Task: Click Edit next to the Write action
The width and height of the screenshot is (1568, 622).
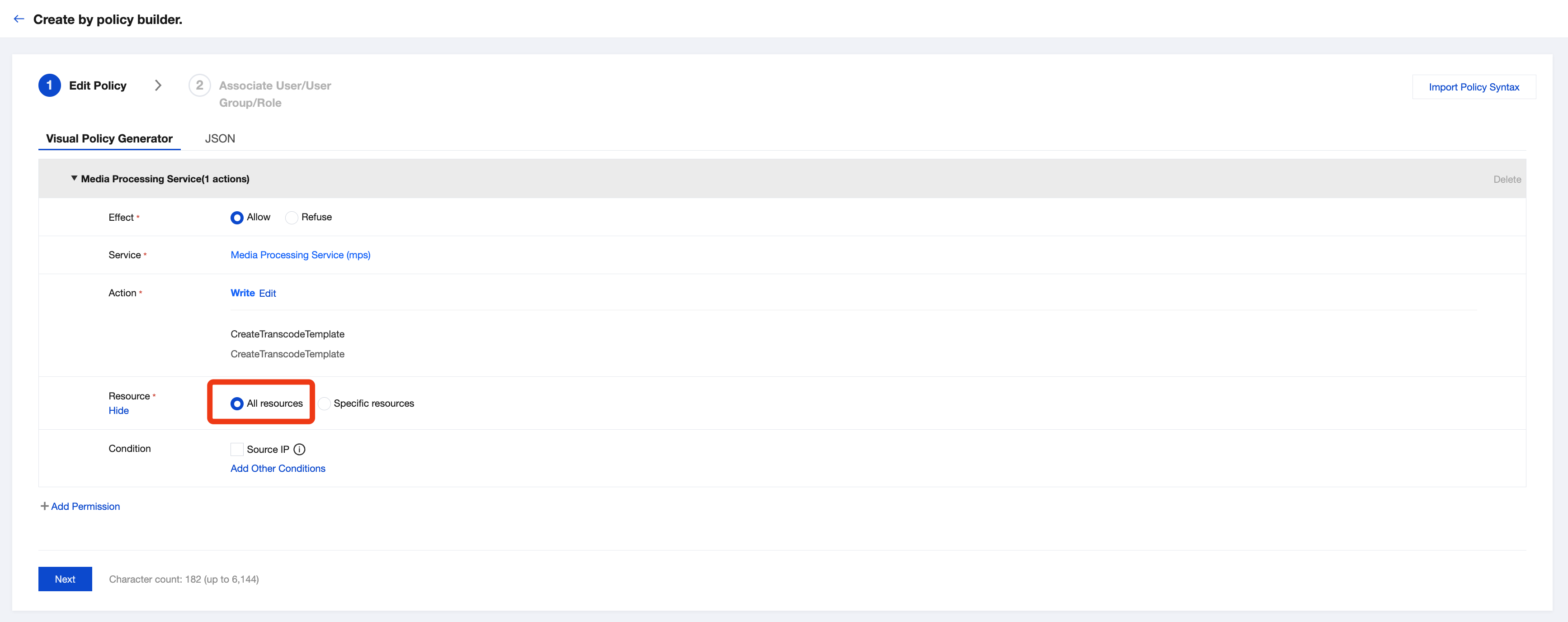Action: click(267, 293)
